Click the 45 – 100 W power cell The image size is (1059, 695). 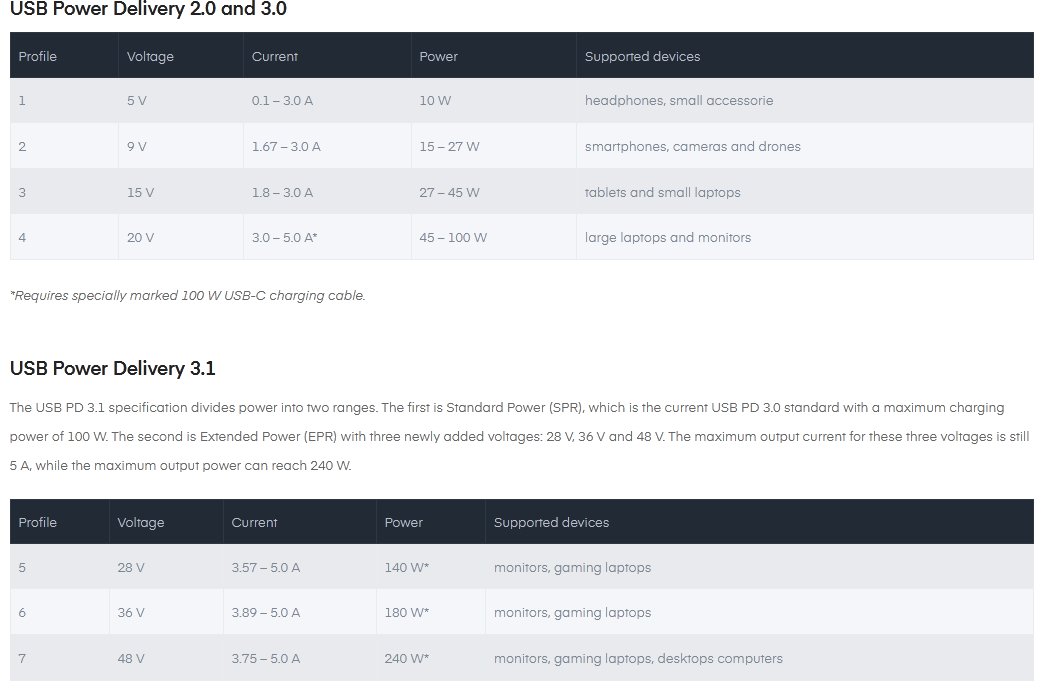453,237
